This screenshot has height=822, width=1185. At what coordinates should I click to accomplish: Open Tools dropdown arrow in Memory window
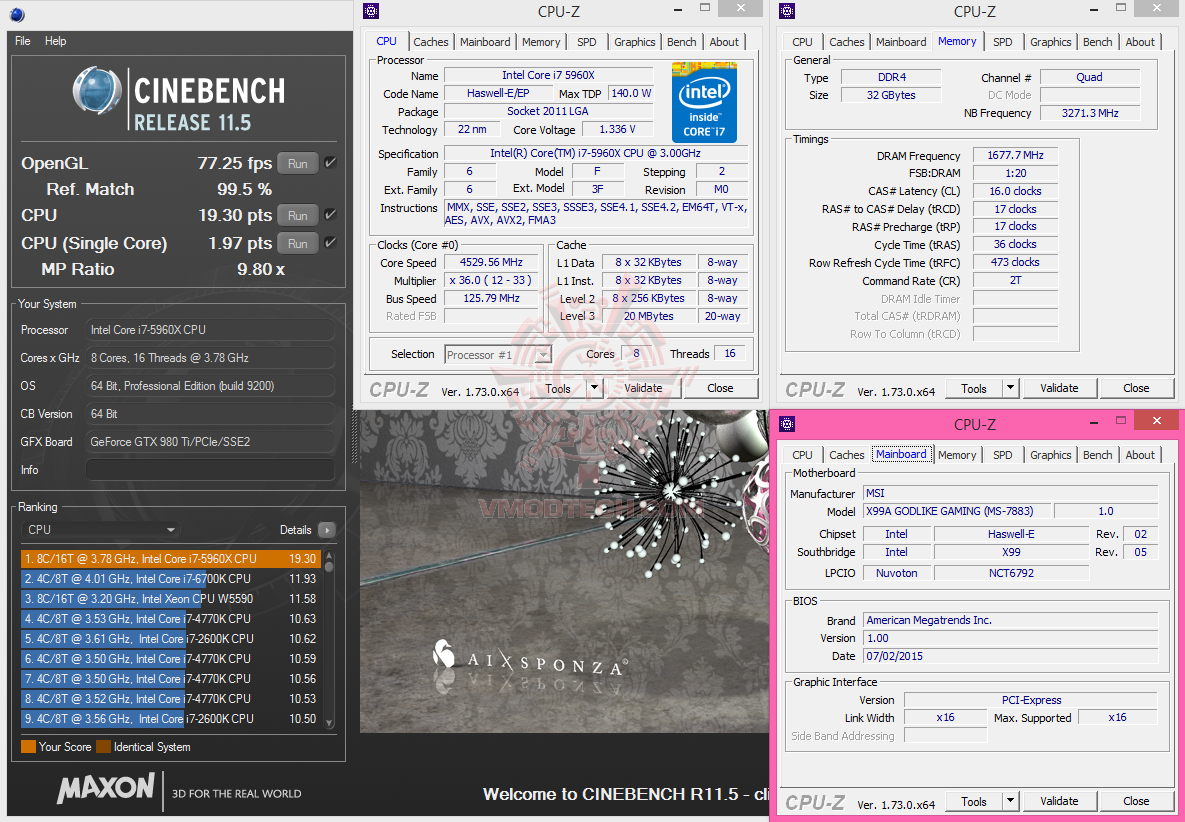pos(1010,388)
